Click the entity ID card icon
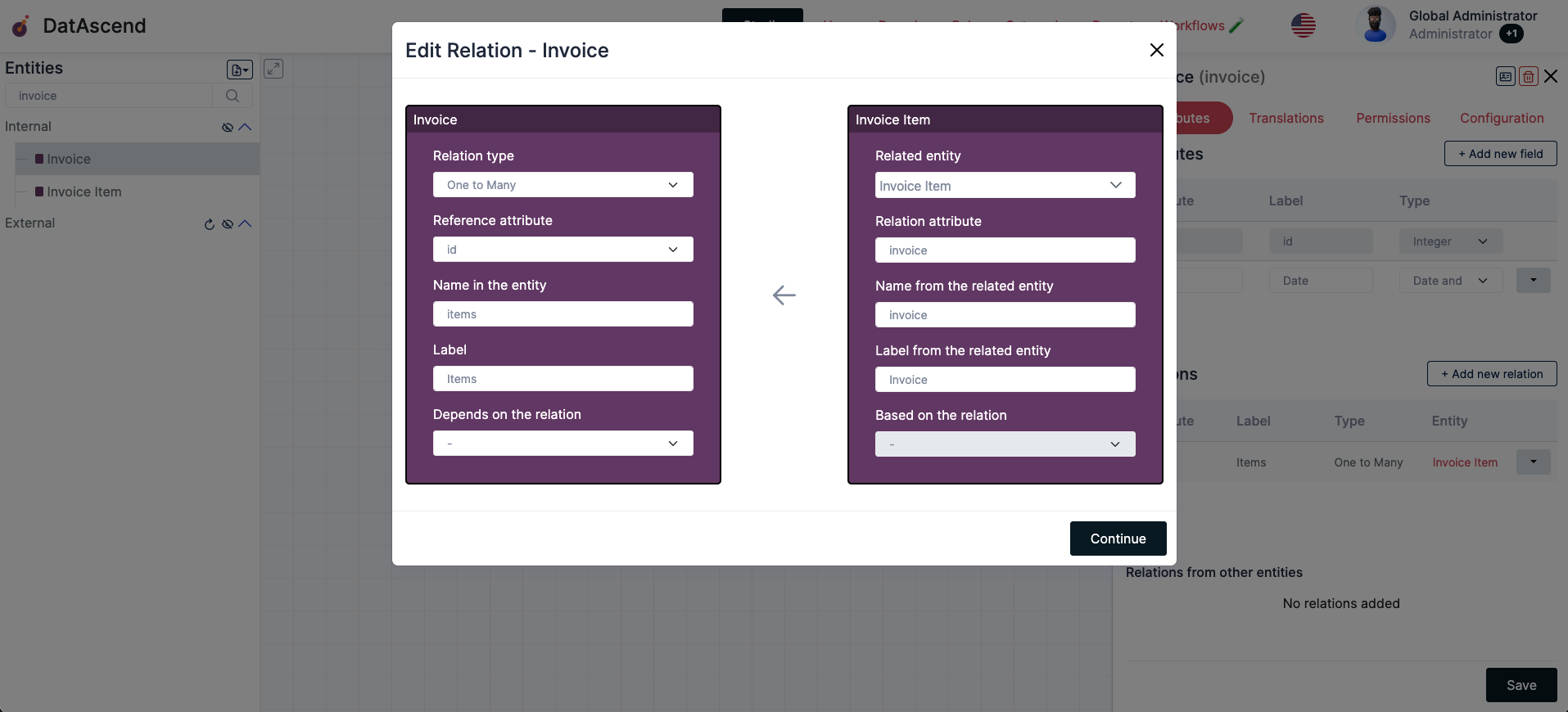Viewport: 1568px width, 712px height. [1505, 76]
